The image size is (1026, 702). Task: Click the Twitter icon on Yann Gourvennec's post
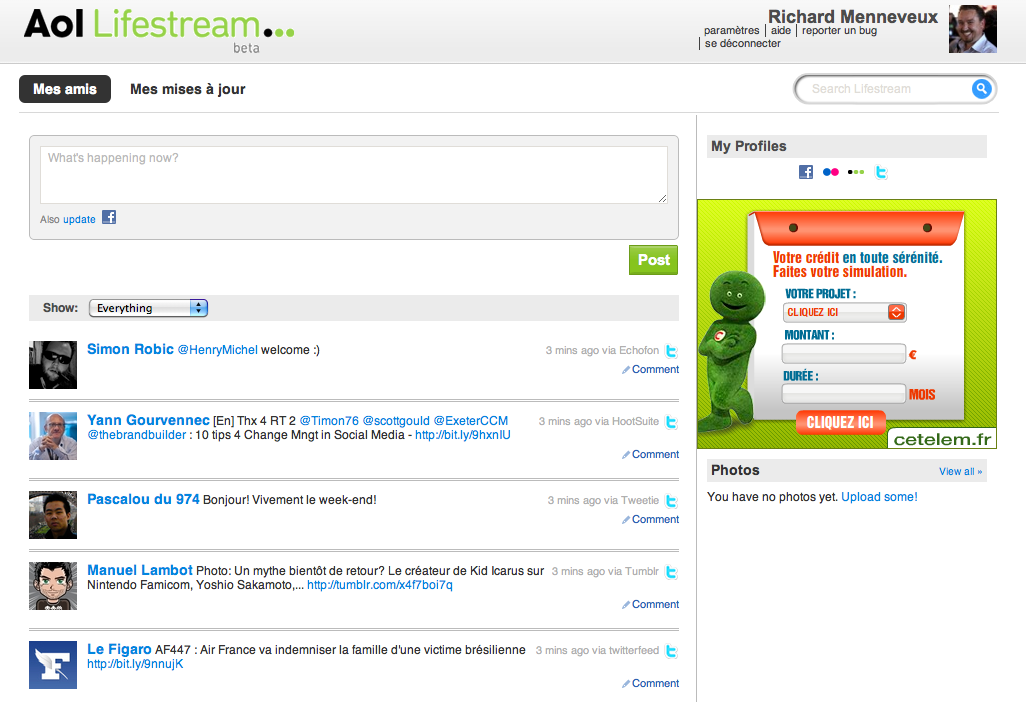click(671, 422)
